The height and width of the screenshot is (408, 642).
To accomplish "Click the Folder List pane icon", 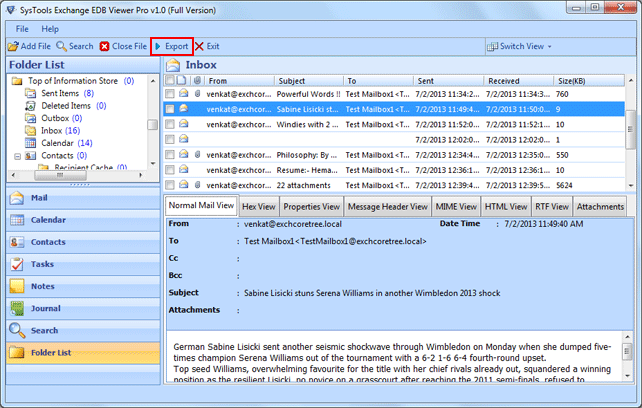I will click(17, 353).
